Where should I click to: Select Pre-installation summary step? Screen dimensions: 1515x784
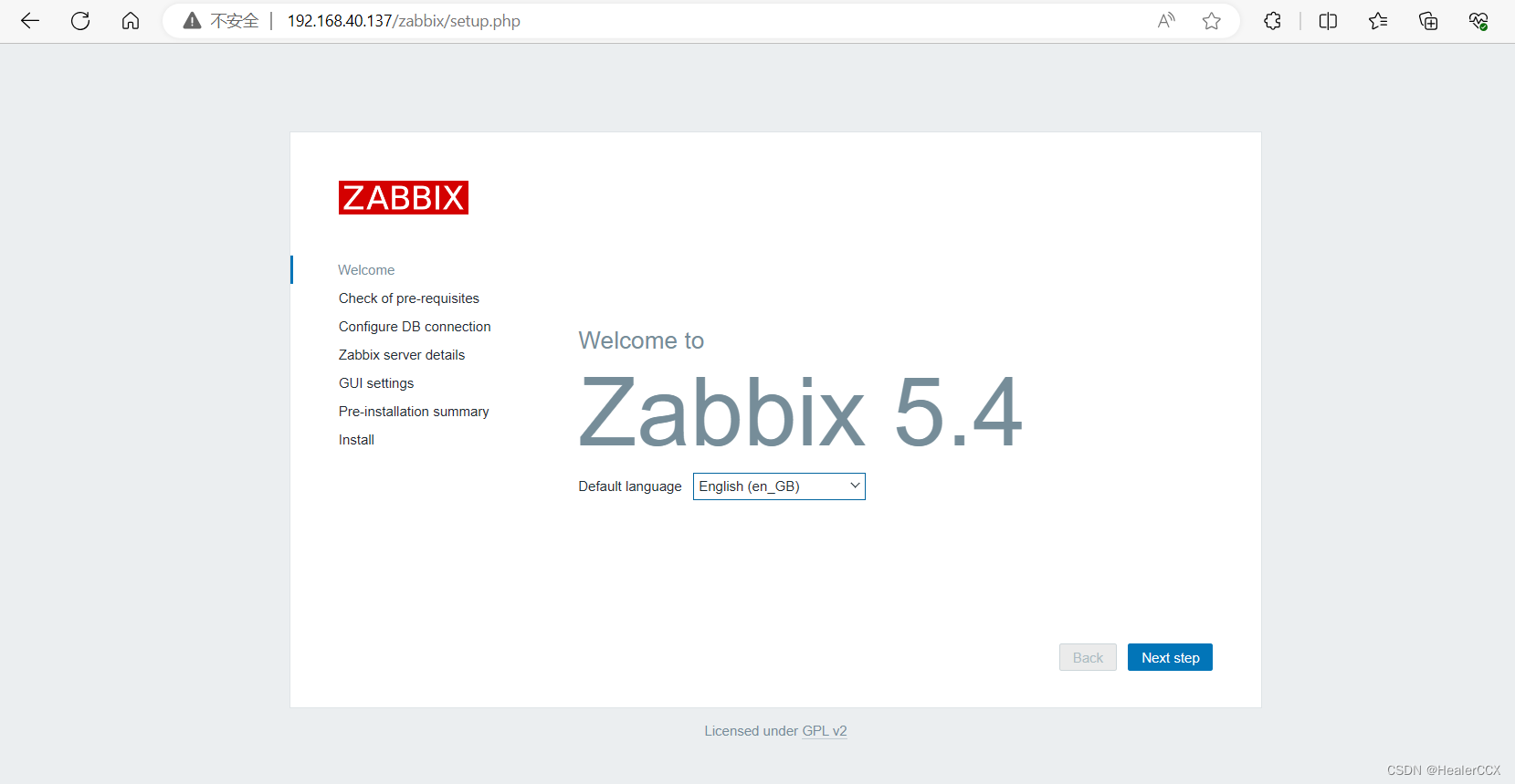(x=414, y=412)
